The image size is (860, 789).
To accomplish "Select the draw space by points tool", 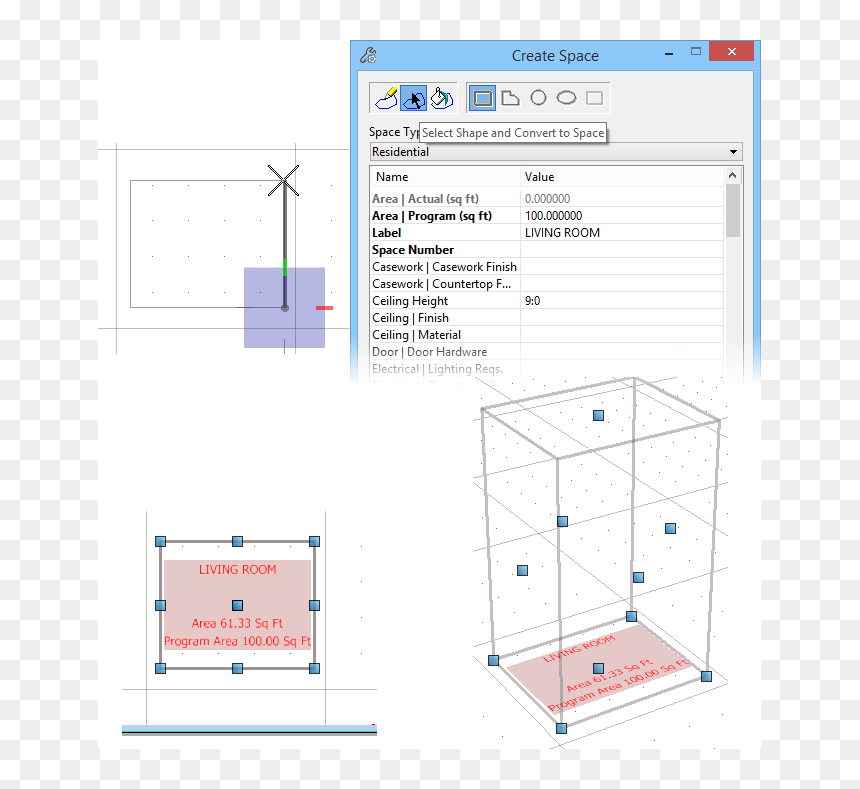I will point(386,99).
